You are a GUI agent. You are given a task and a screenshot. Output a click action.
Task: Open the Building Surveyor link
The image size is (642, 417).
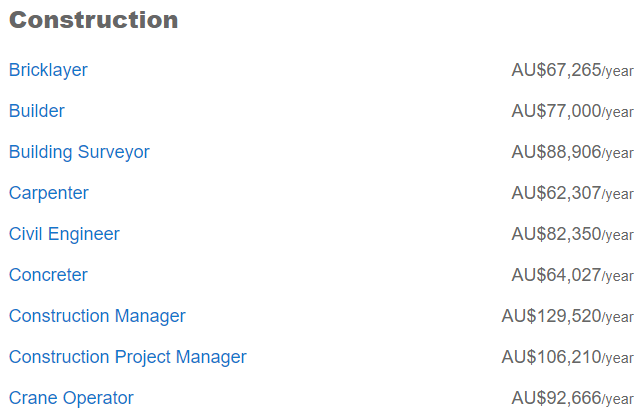click(79, 152)
